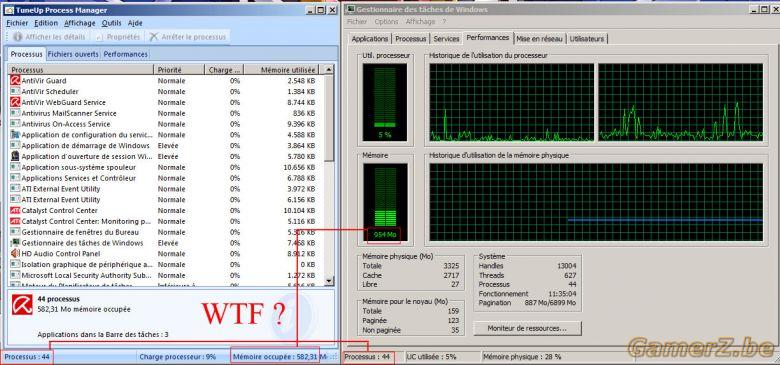Screen dimensions: 780x365
Task: Open the Affichage menu in TuneUp
Action: tap(80, 23)
